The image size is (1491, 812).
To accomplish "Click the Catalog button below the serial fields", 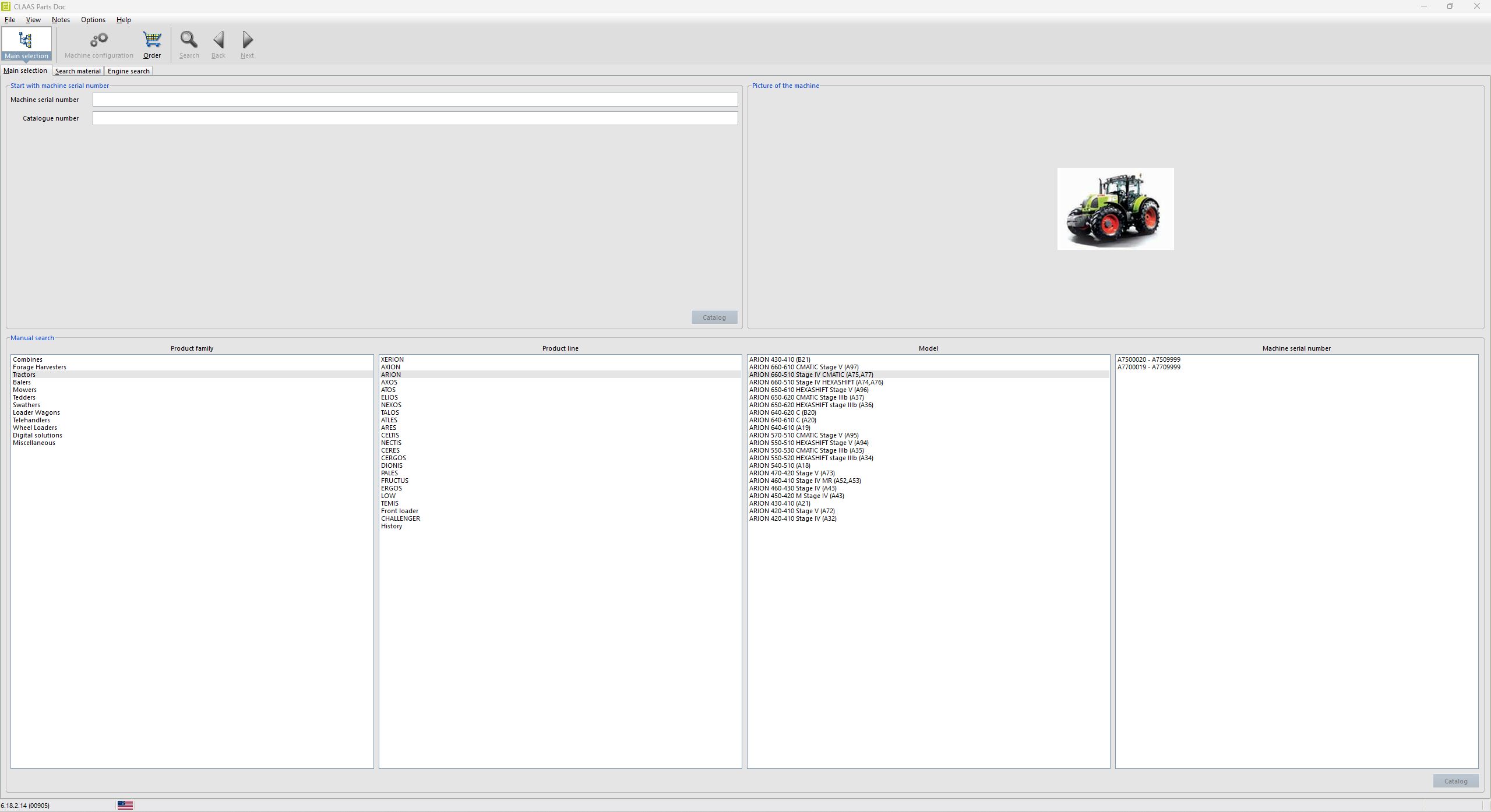I will (714, 317).
